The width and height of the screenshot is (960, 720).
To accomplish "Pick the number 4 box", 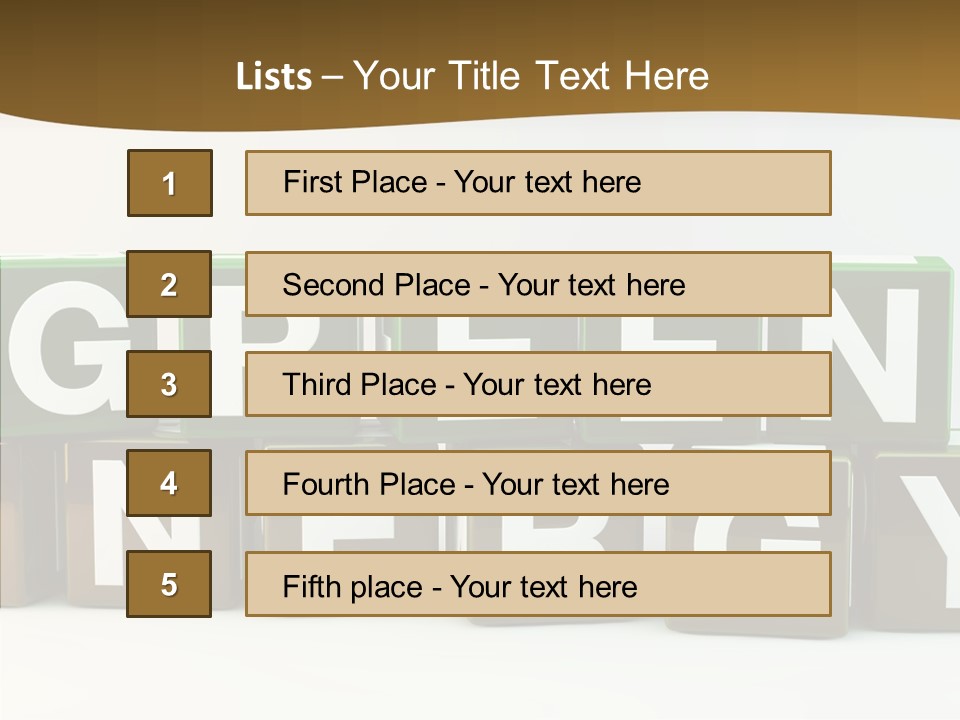I will 169,483.
